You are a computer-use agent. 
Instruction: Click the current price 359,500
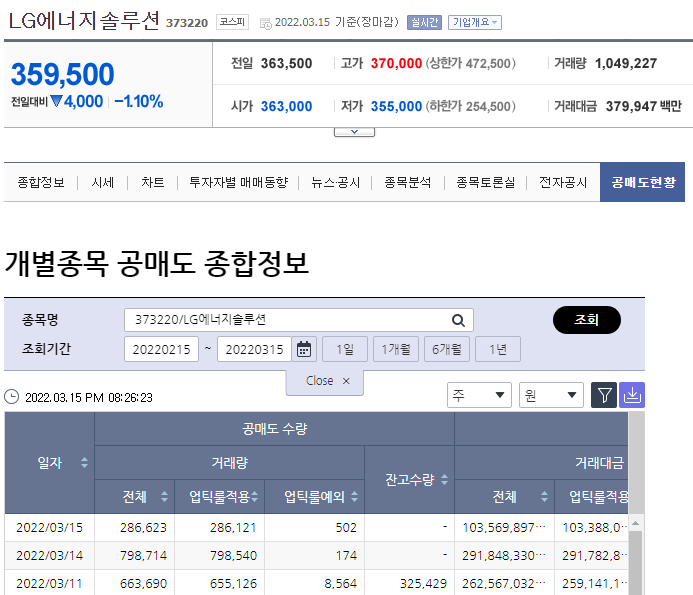(x=62, y=74)
